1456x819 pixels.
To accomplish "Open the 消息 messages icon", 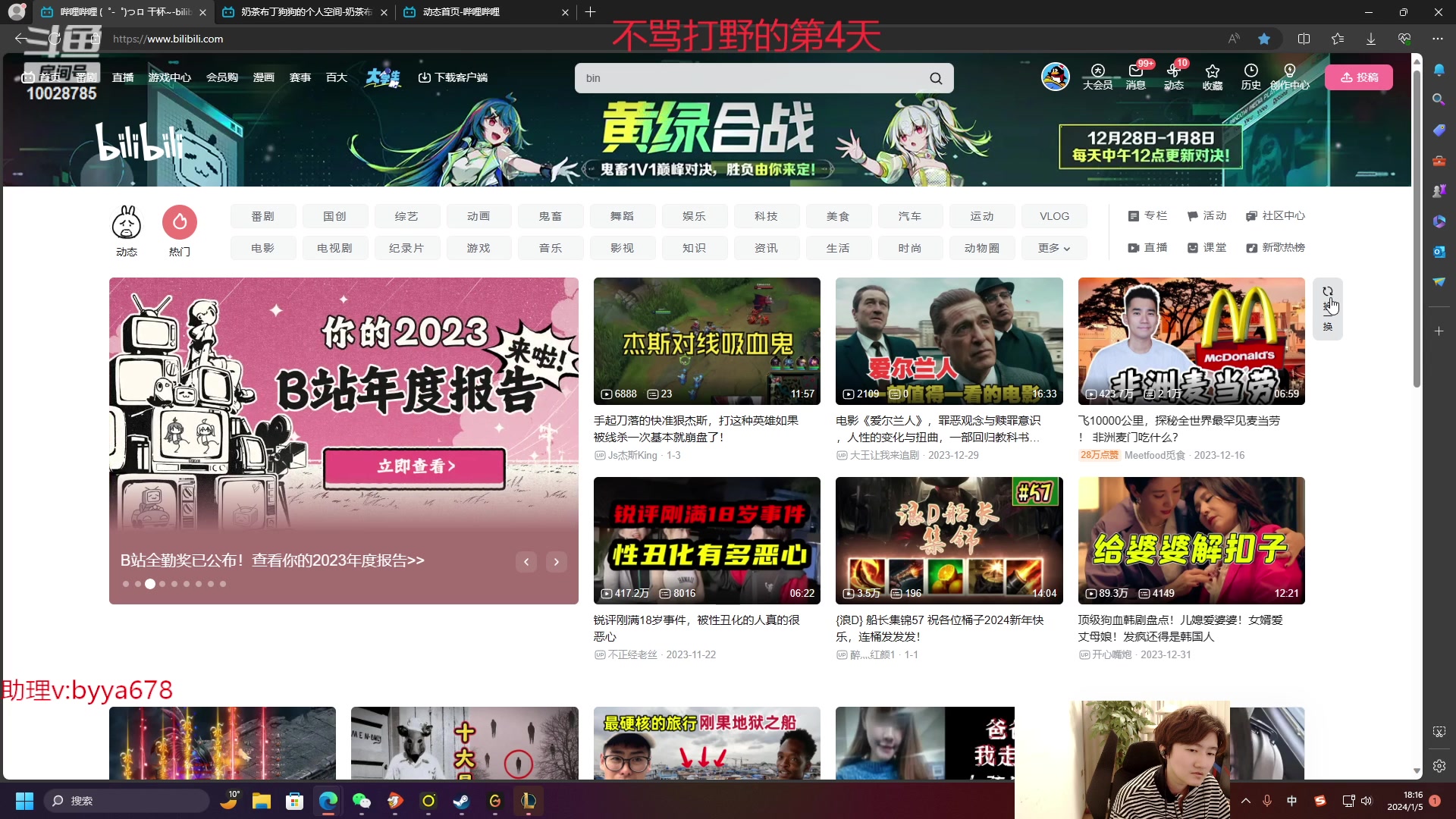I will pos(1135,77).
